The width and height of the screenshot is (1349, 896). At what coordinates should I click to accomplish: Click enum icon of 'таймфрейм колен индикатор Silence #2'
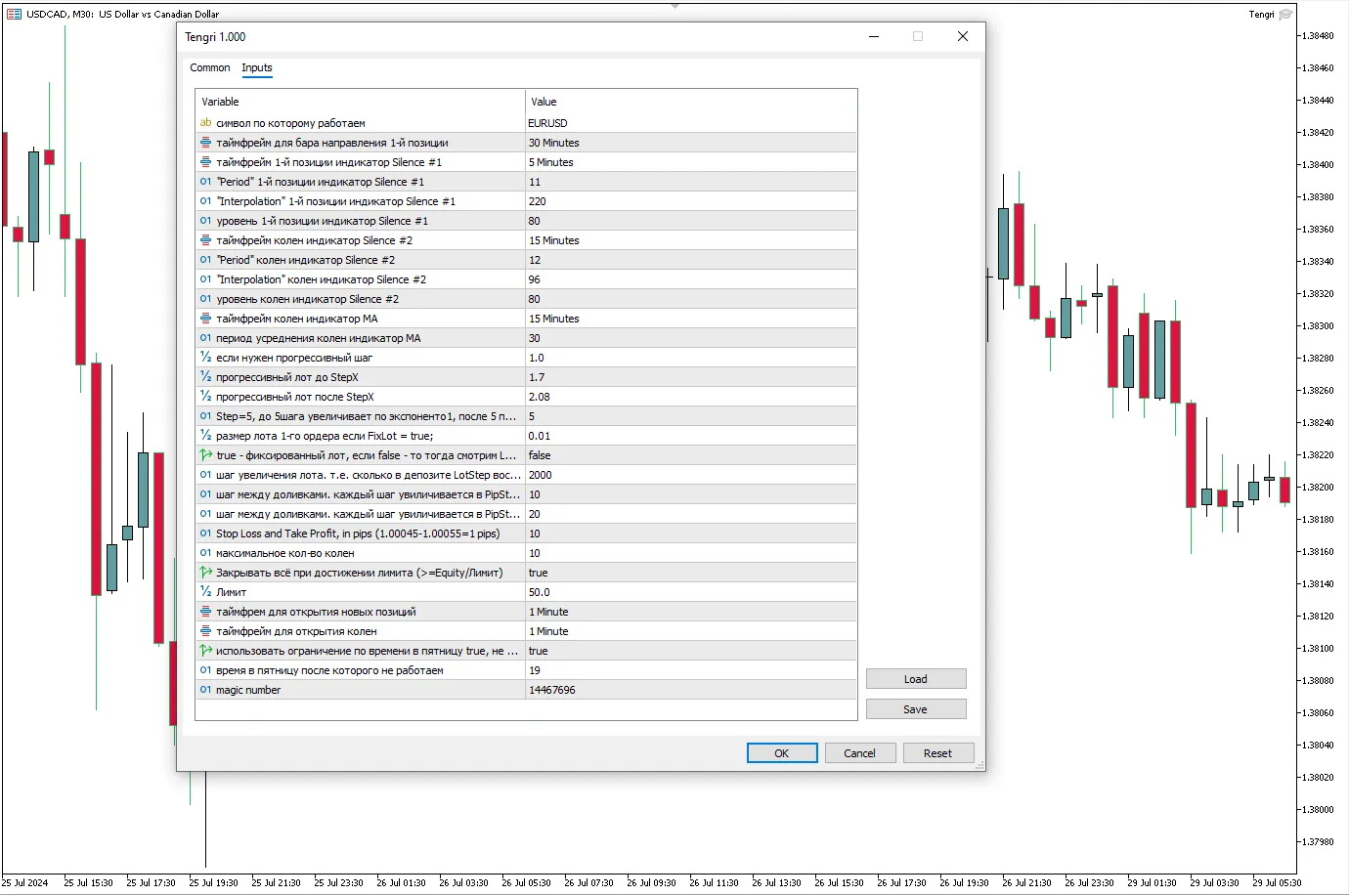click(x=205, y=240)
